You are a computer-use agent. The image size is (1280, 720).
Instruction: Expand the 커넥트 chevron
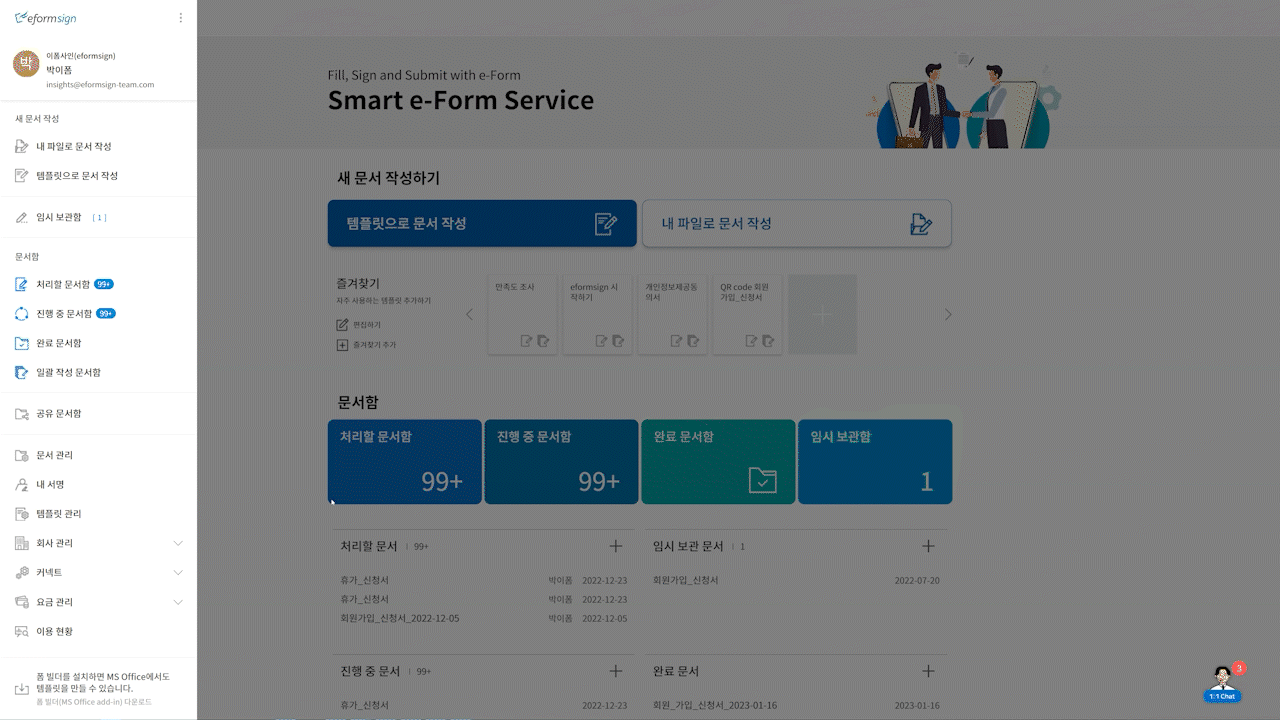tap(178, 572)
